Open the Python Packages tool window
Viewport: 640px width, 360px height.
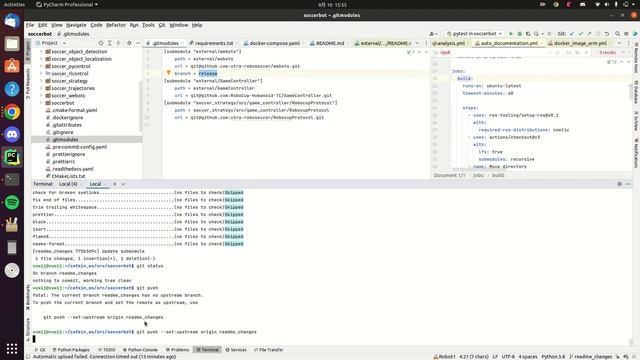71,350
